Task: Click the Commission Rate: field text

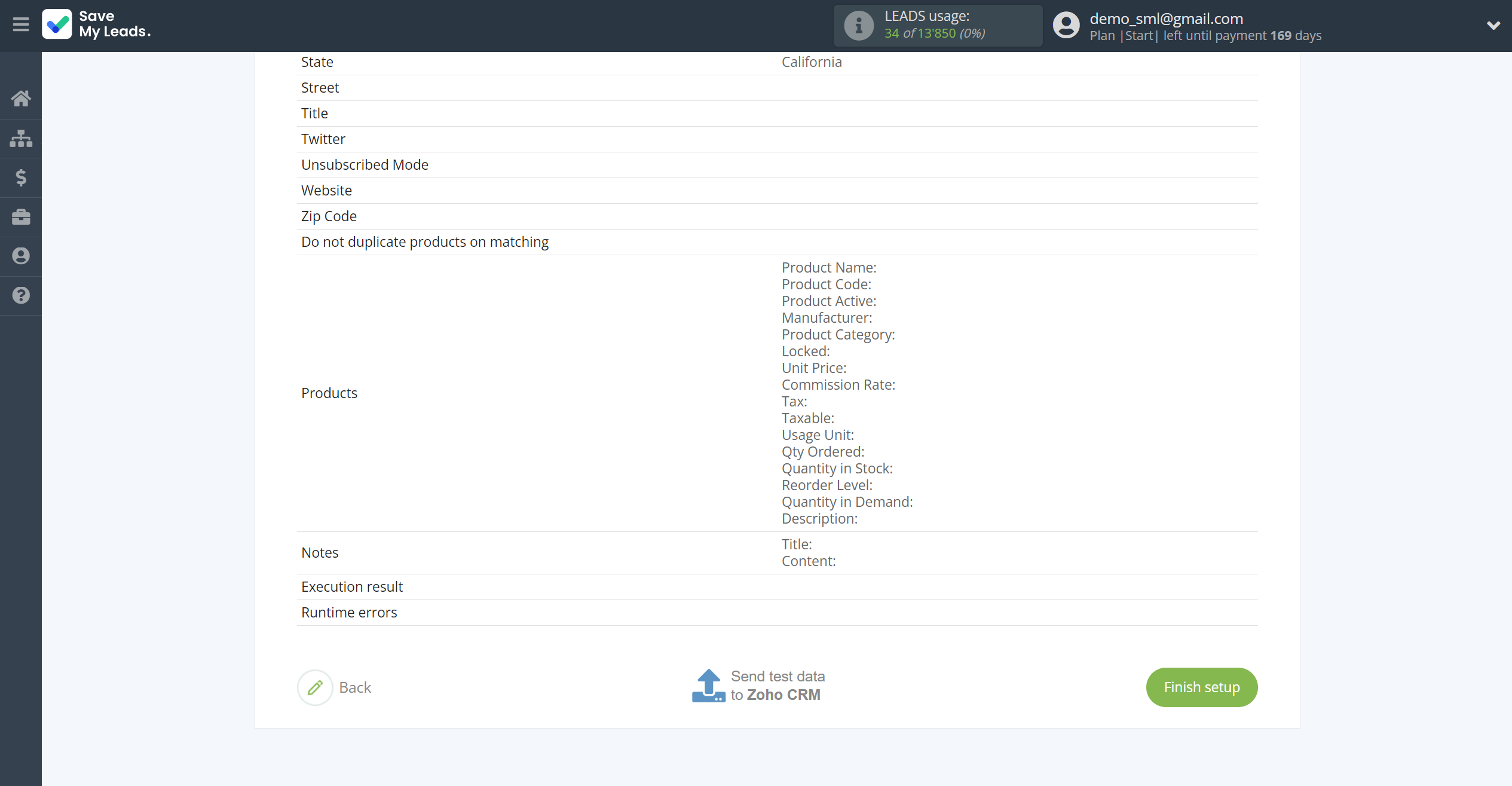Action: [838, 385]
